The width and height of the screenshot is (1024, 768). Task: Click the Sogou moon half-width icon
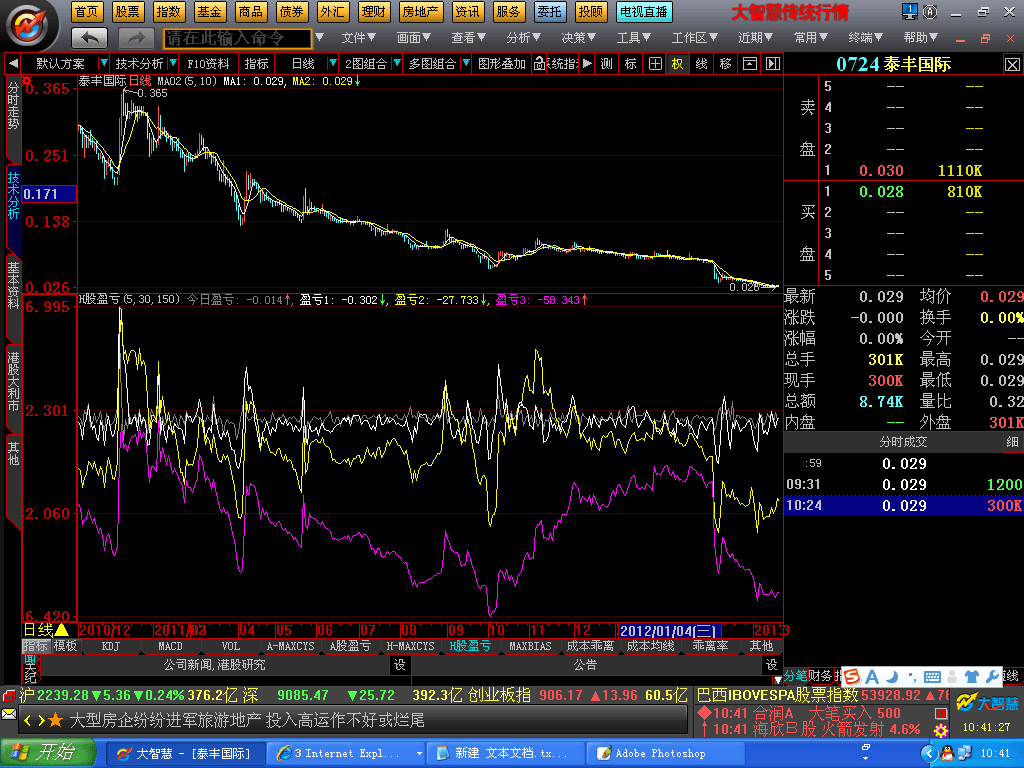pos(892,677)
